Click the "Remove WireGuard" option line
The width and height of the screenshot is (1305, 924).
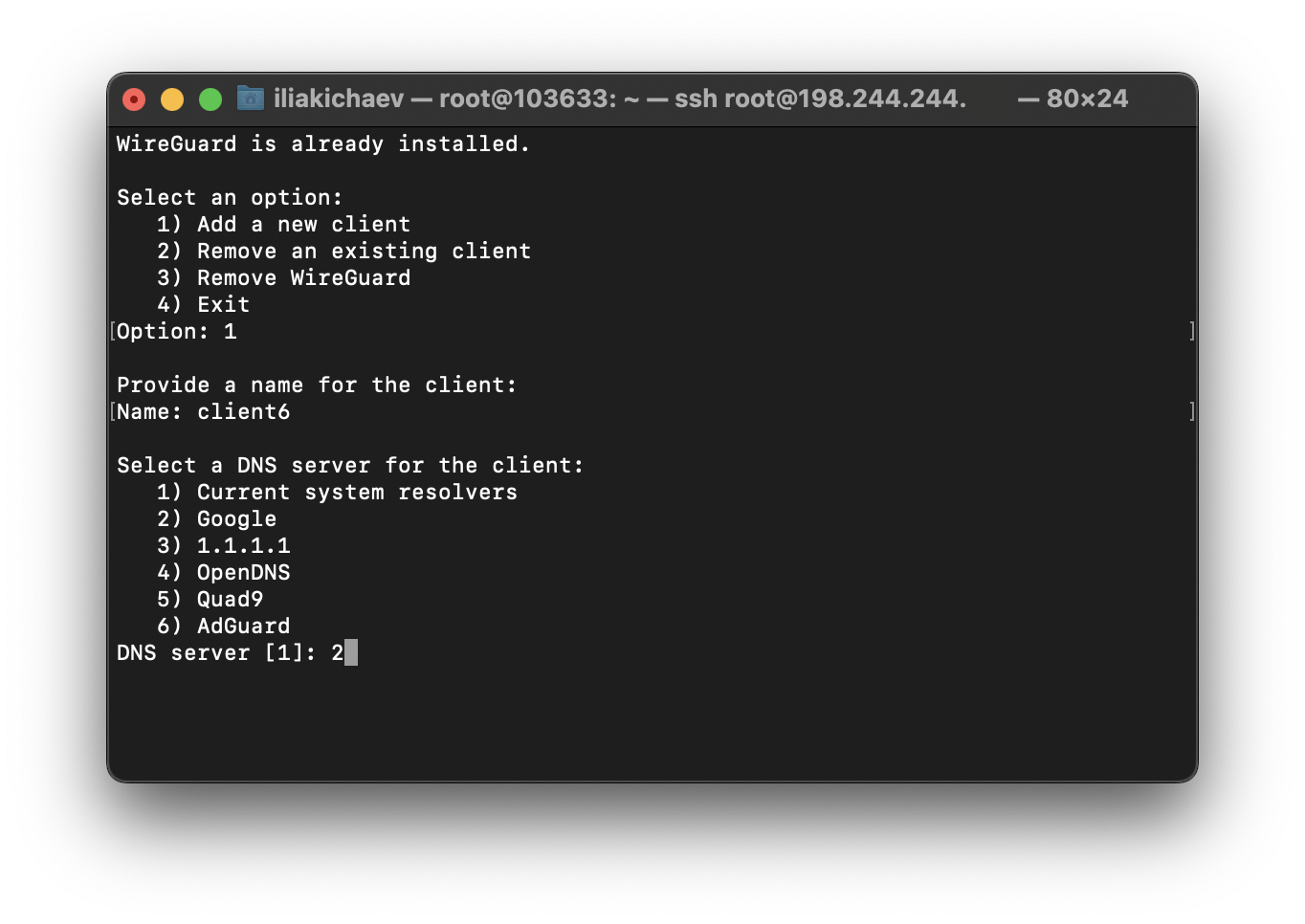303,278
